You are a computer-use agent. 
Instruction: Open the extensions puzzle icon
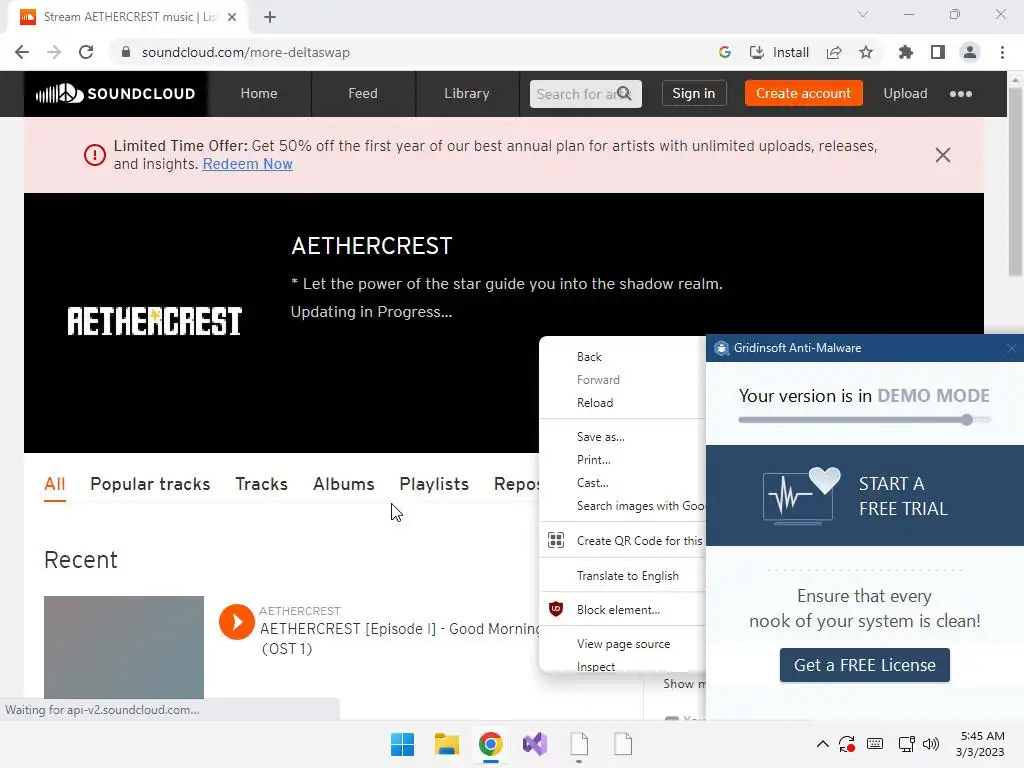(906, 52)
